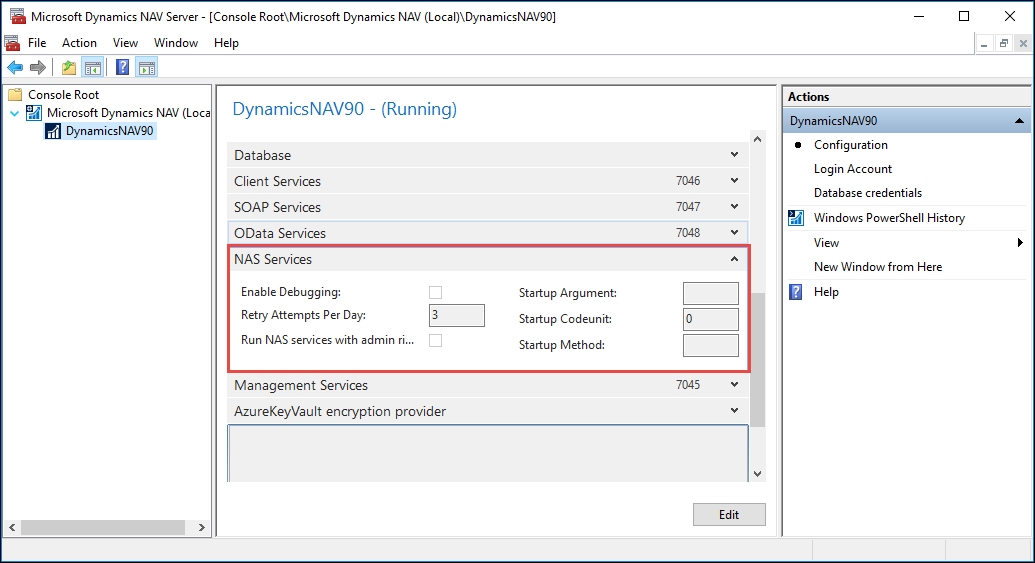Collapse Microsoft Dynamics NAV tree node
Viewport: 1035px width, 563px height.
15,114
